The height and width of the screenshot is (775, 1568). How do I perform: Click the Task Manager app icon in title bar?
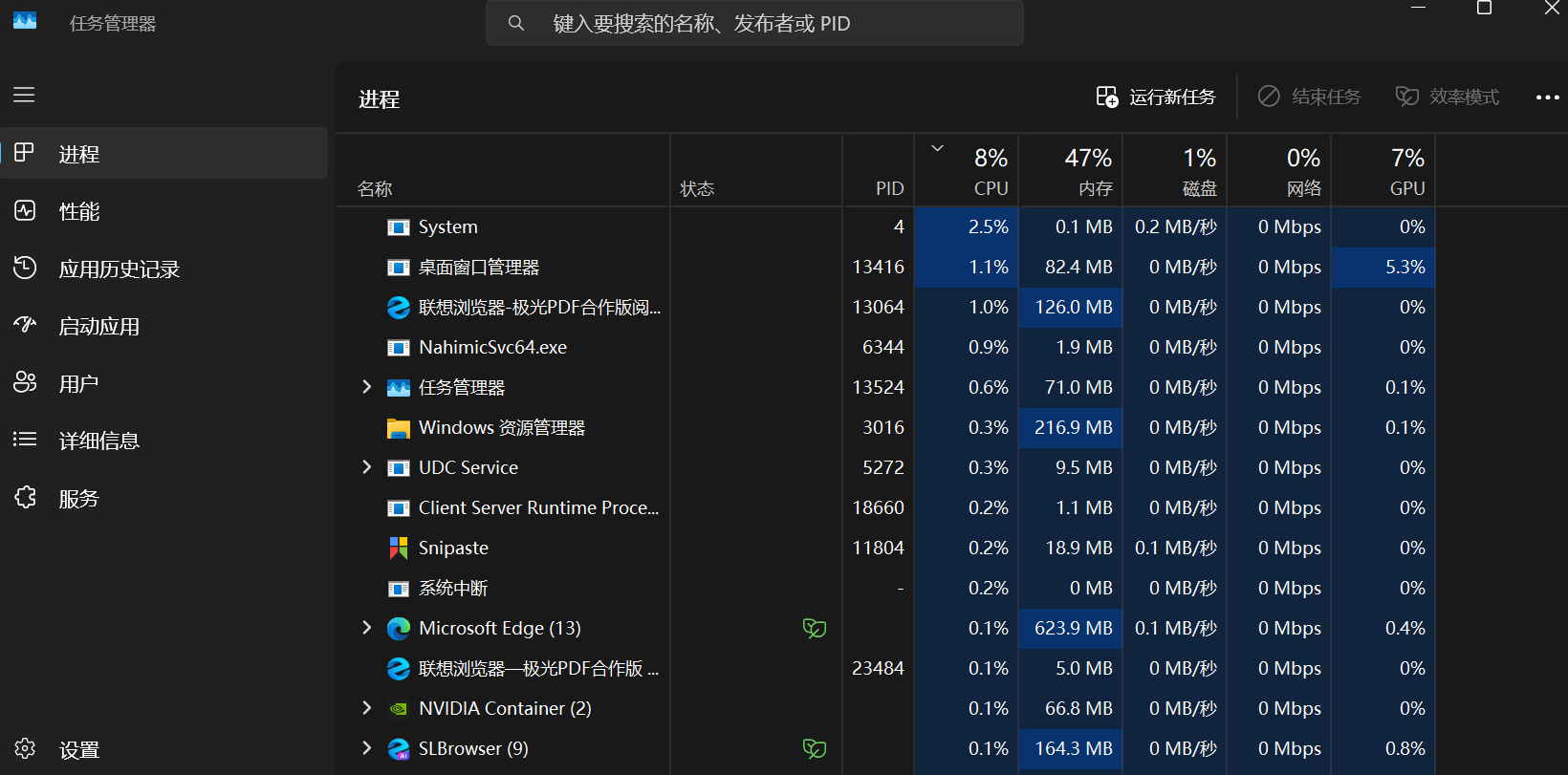pos(25,20)
